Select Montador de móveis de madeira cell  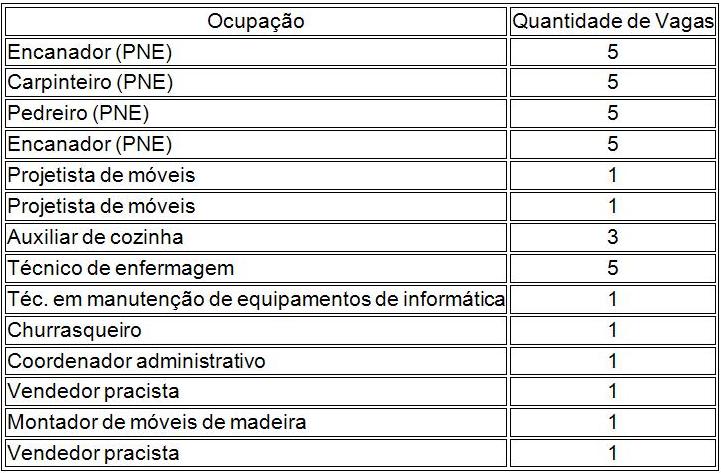pyautogui.click(x=156, y=422)
